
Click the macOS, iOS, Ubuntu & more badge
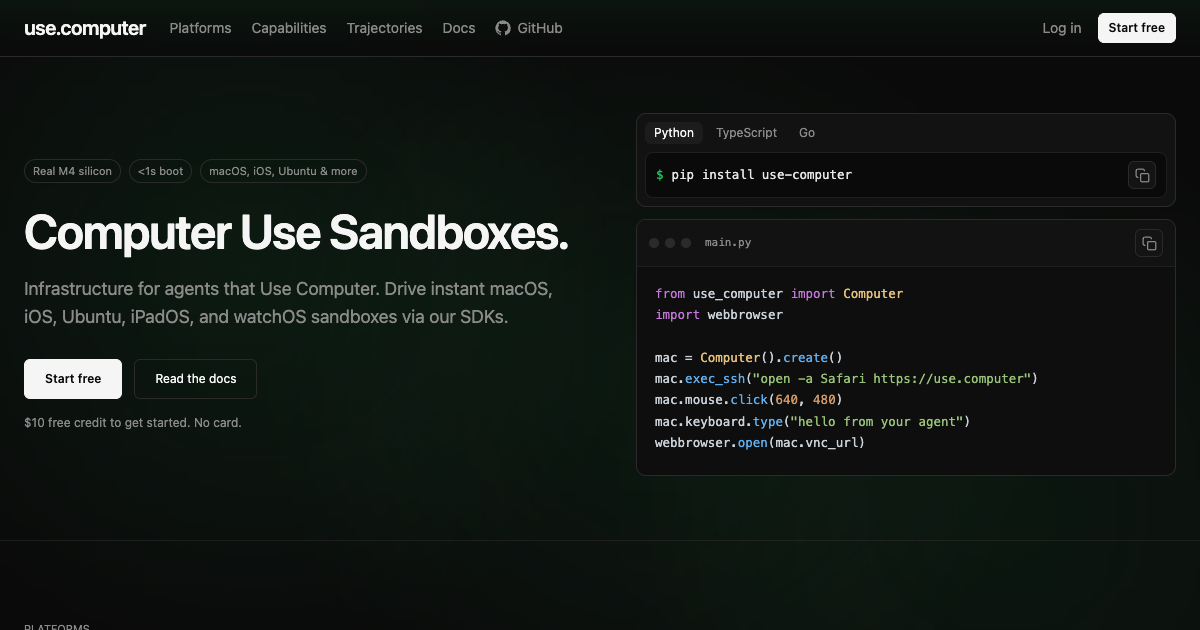pyautogui.click(x=283, y=171)
